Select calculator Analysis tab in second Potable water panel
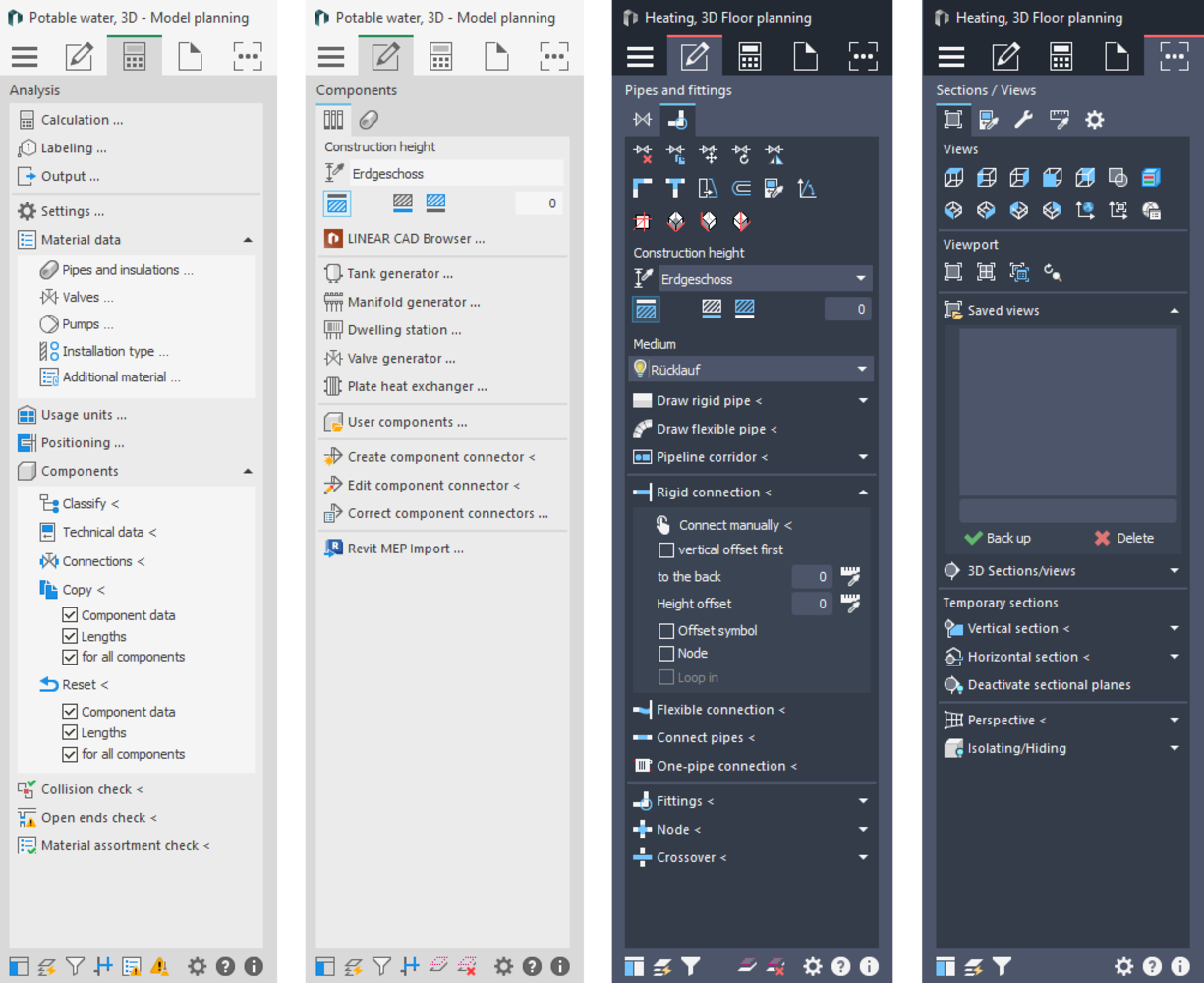 pyautogui.click(x=441, y=57)
